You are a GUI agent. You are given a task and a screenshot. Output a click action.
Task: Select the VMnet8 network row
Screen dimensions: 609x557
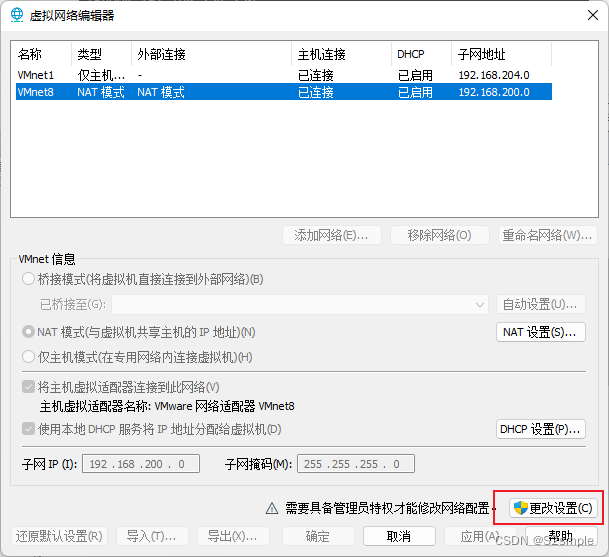point(284,92)
